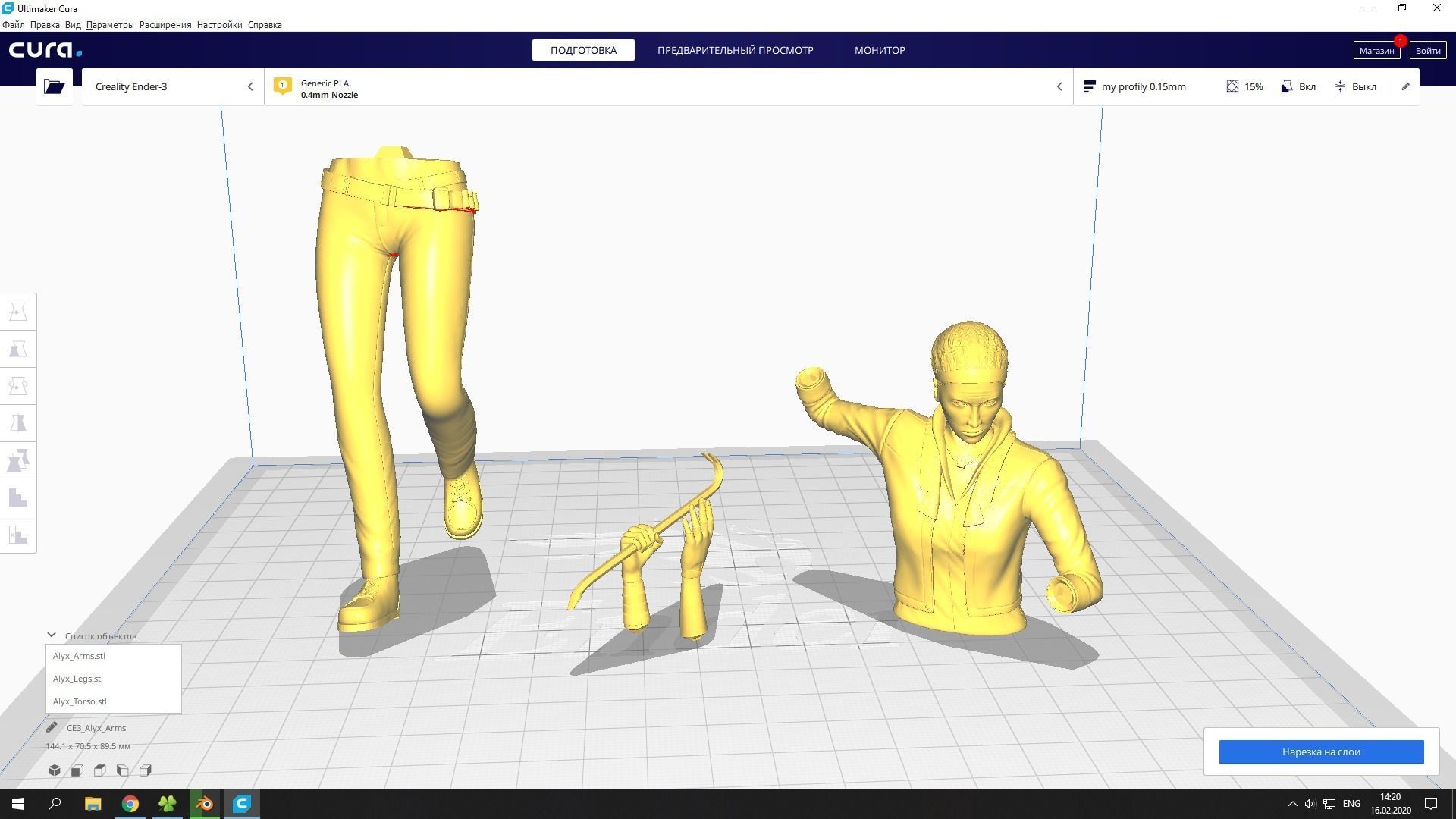
Task: Select the Mirror tool in left toolbar
Action: point(18,423)
